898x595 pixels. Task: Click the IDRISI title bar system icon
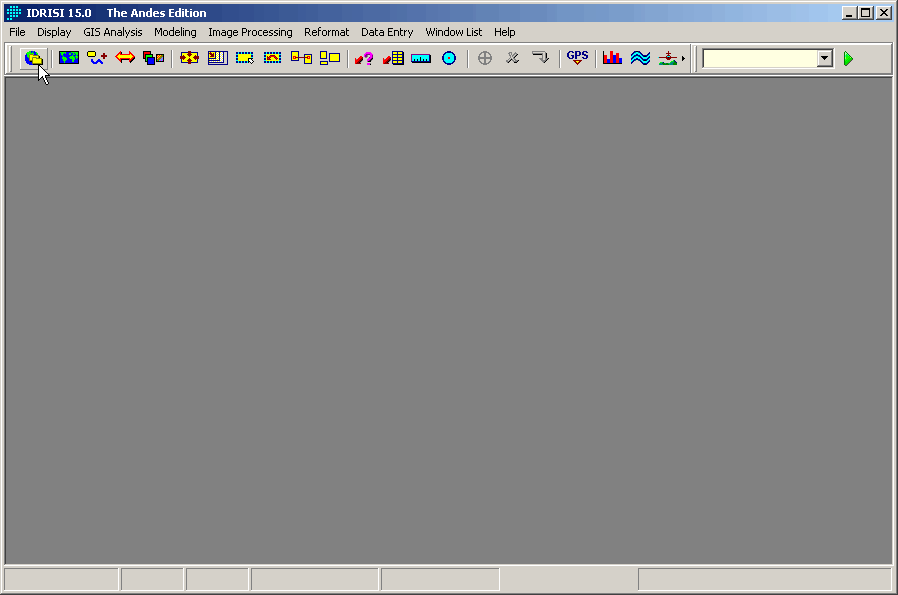coord(14,13)
